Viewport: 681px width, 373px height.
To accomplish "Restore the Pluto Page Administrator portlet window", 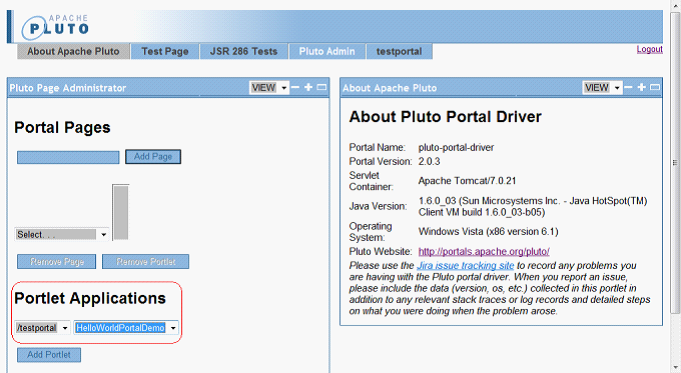I will click(321, 87).
